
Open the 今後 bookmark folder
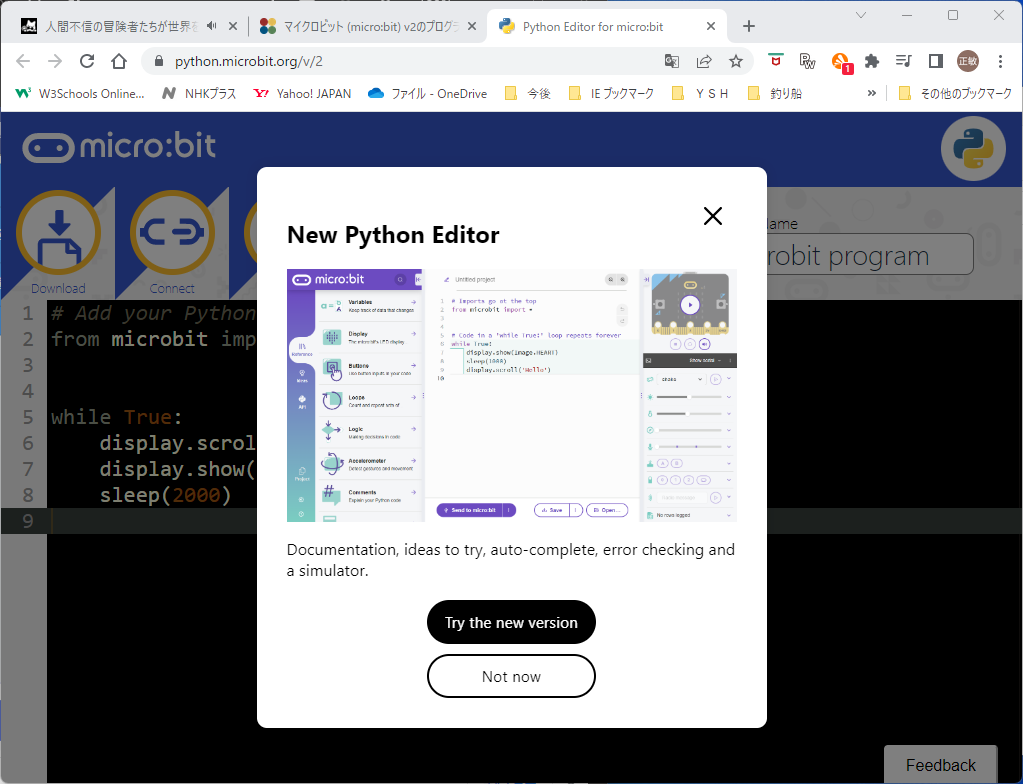coord(528,94)
